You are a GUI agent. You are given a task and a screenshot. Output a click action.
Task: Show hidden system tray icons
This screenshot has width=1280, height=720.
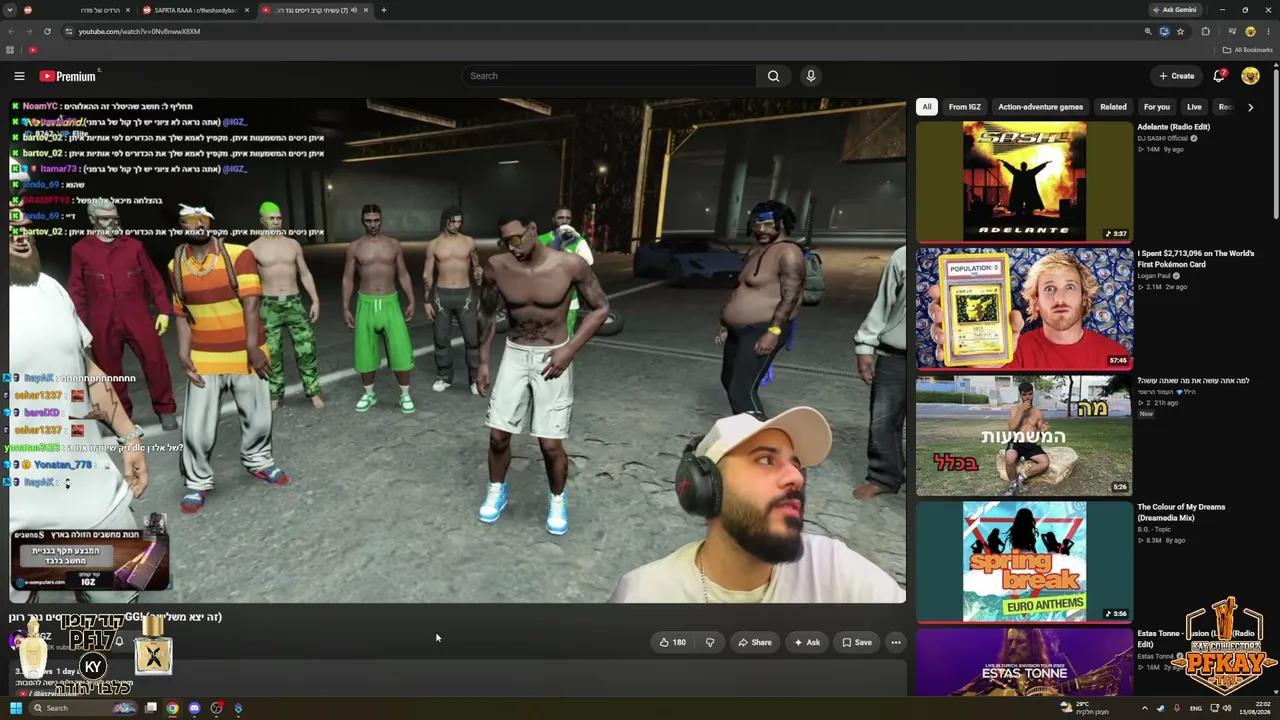(x=1145, y=708)
